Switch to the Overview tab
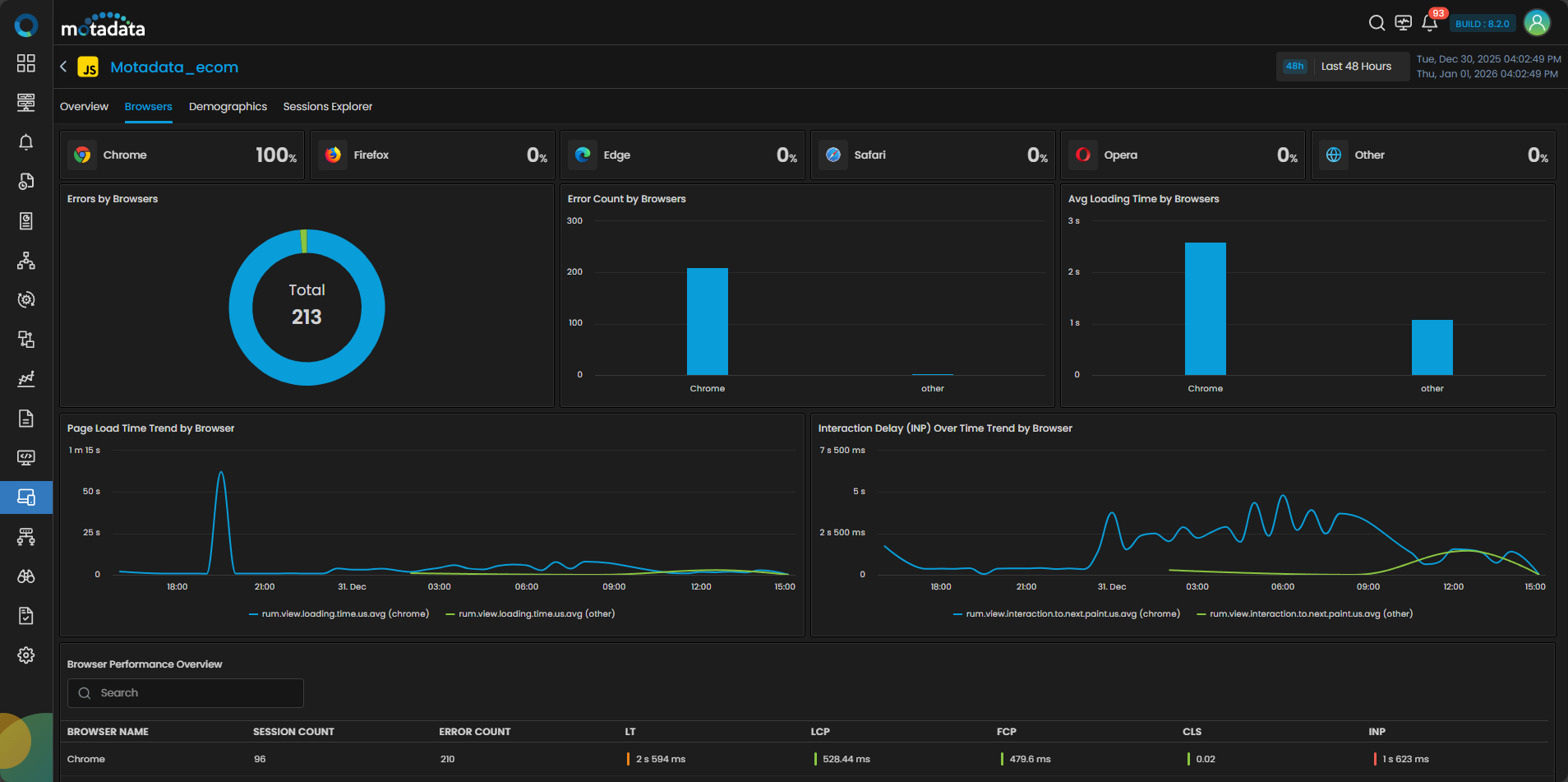The width and height of the screenshot is (1568, 782). [x=84, y=107]
